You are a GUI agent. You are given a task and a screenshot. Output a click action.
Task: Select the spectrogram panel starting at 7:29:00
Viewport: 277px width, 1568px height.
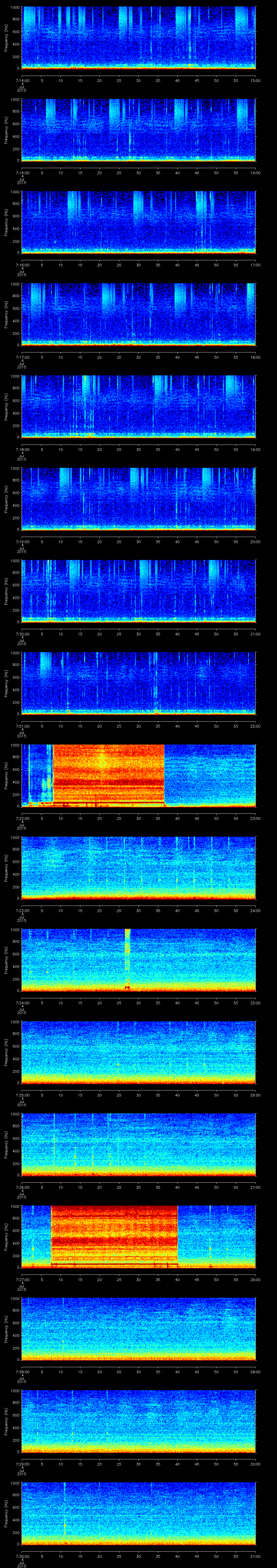(x=139, y=1421)
